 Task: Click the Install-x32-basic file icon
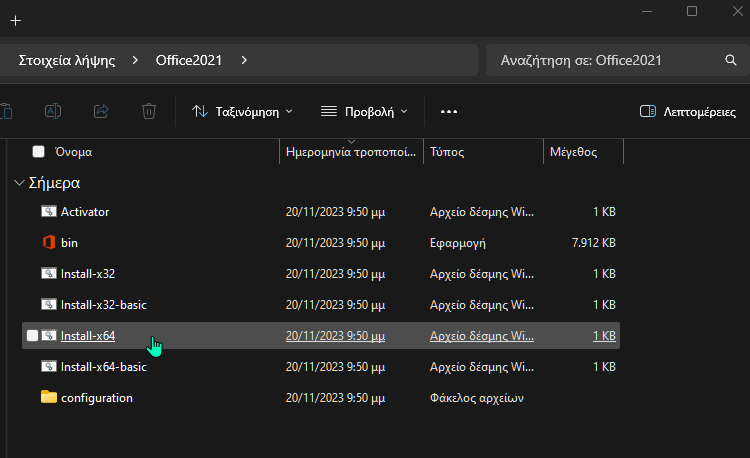[x=49, y=305]
